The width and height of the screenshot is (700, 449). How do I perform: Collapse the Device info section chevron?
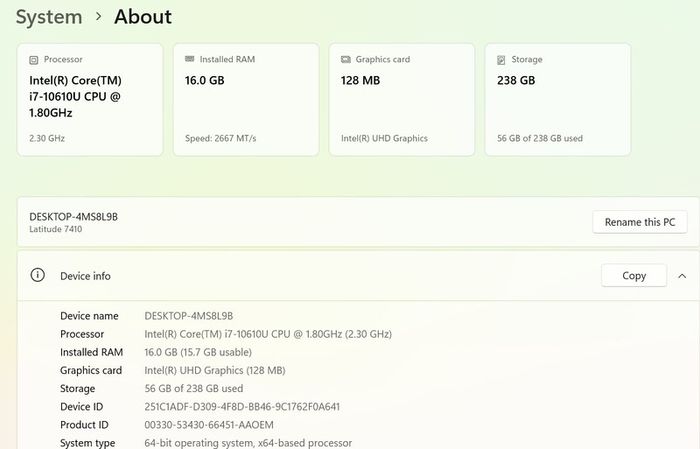pos(682,276)
